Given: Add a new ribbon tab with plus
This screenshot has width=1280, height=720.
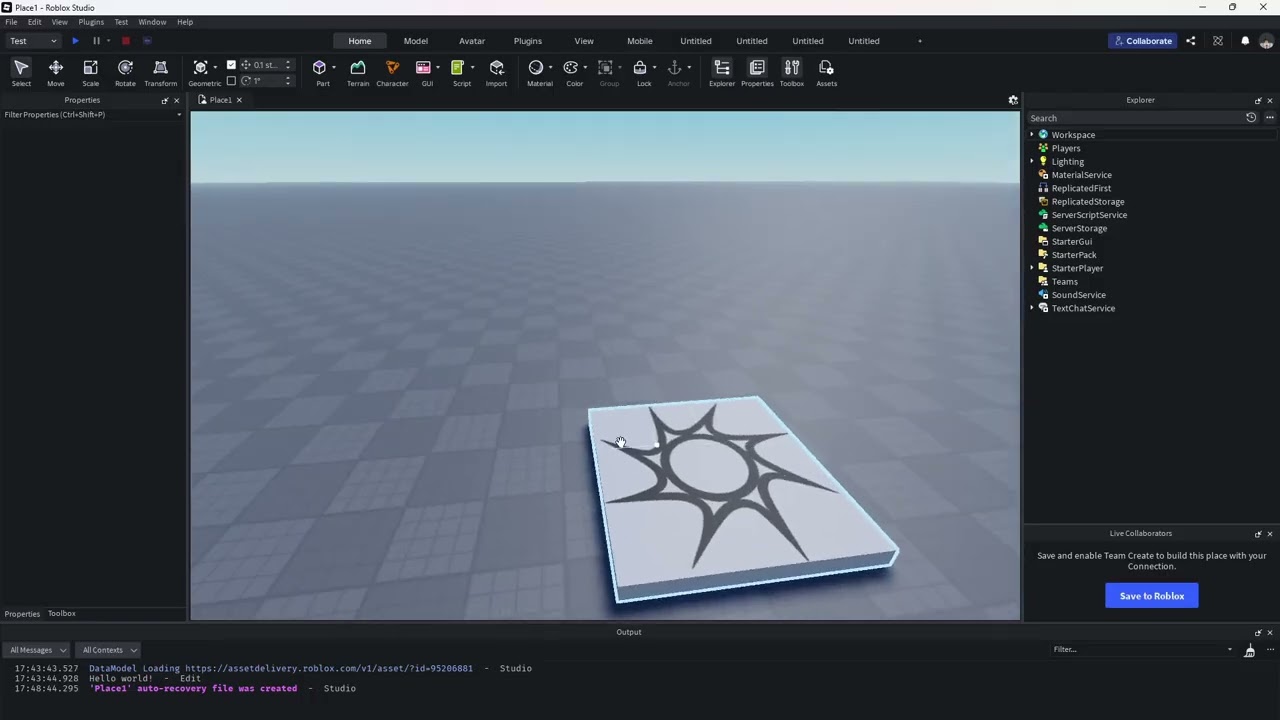Looking at the screenshot, I should (x=920, y=41).
